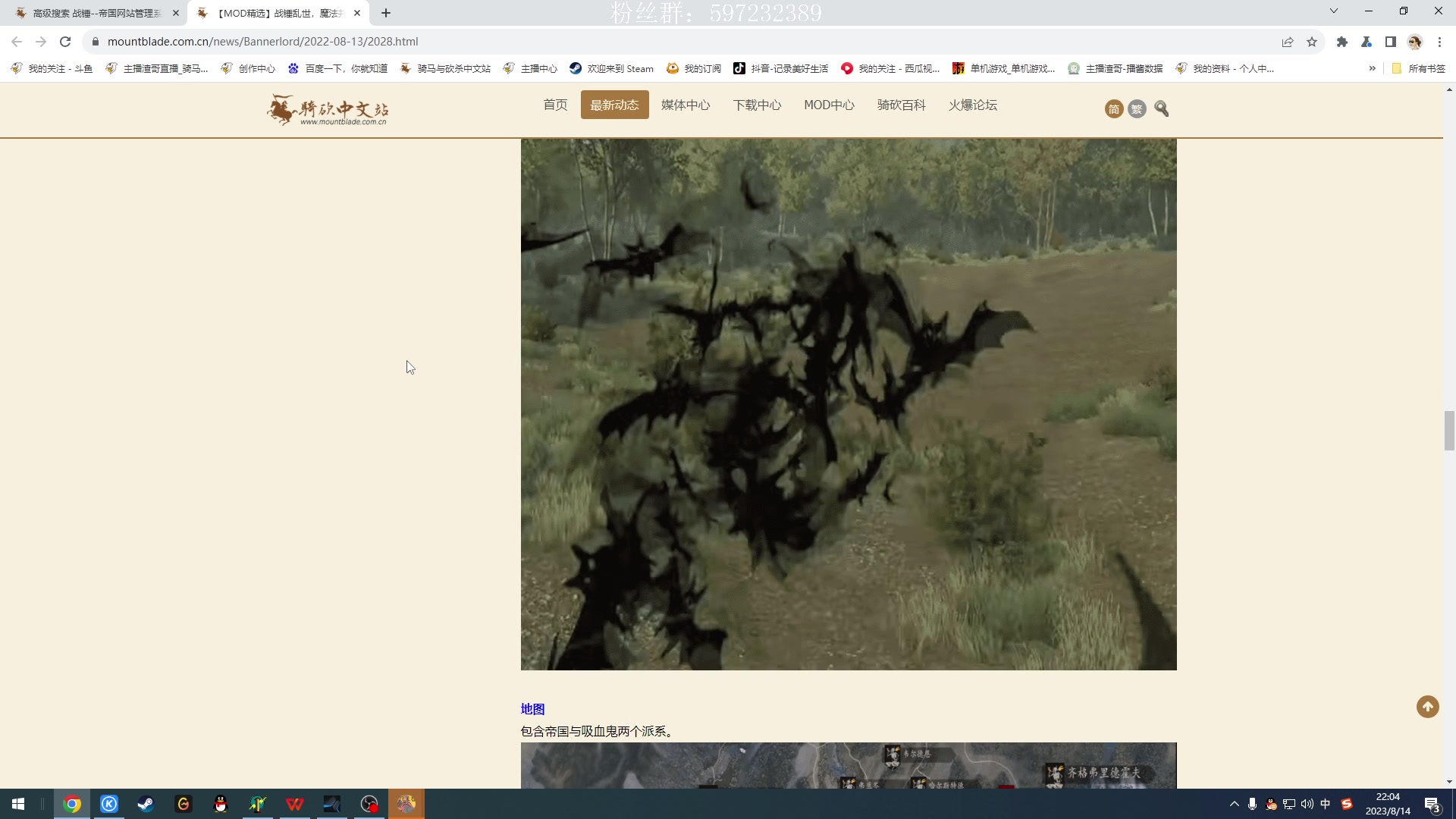
Task: Open the 所有书签 folder
Action: [1419, 68]
